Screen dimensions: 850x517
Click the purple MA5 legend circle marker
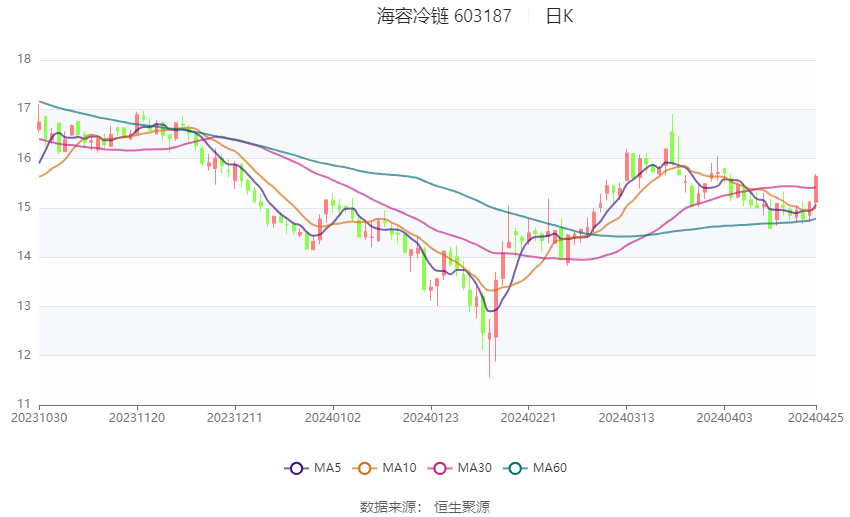[x=295, y=467]
